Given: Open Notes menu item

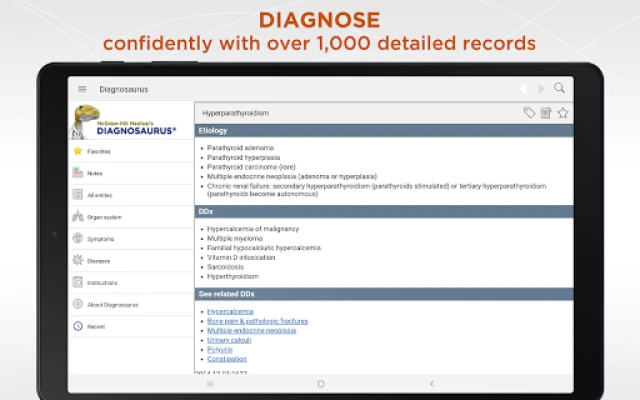Looking at the screenshot, I should [x=131, y=173].
